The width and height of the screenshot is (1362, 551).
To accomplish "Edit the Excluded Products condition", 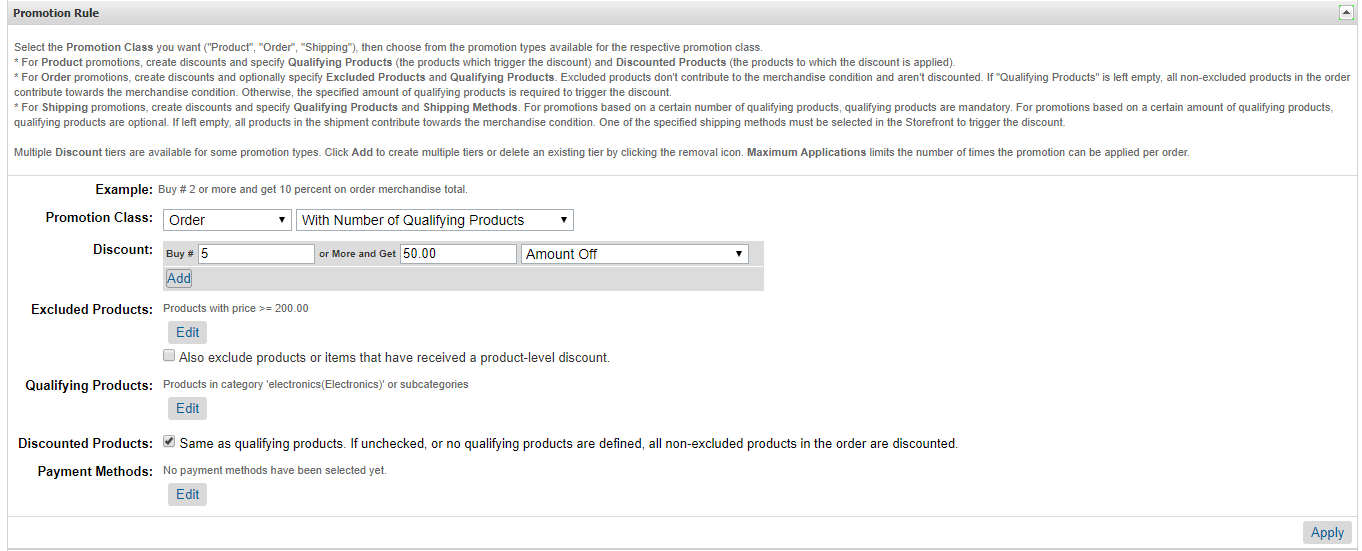I will pyautogui.click(x=187, y=332).
